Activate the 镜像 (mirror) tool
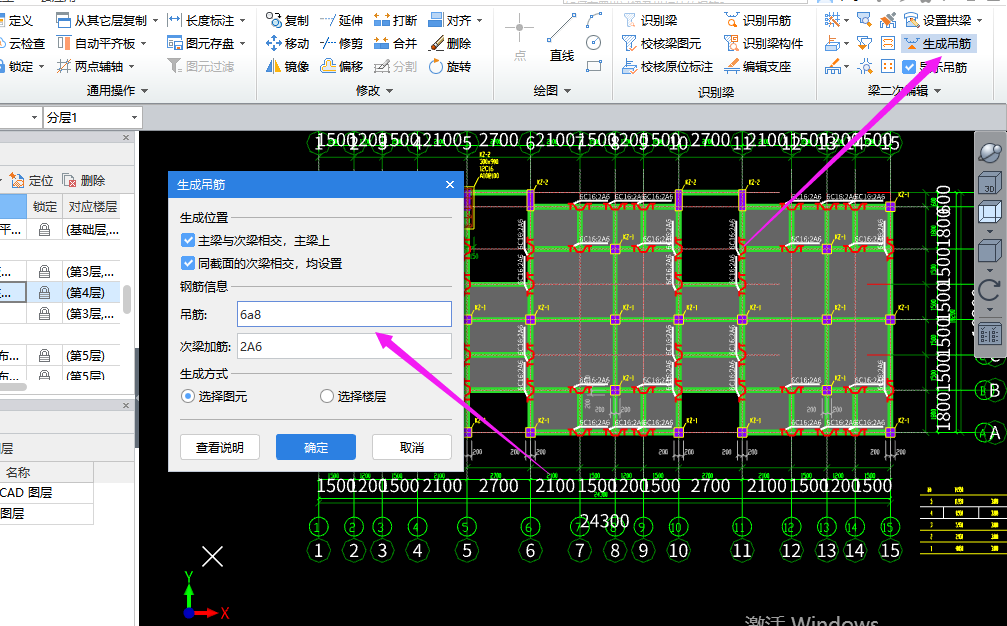This screenshot has width=1007, height=626. coord(287,66)
